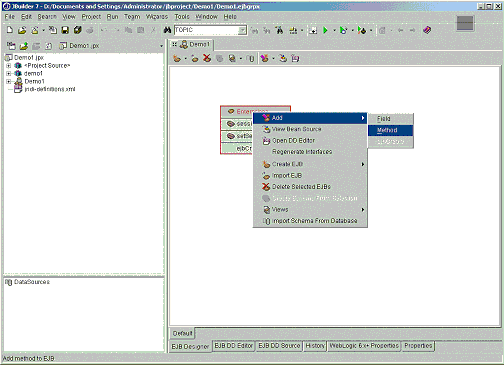Click the Help books toolbar icon
Image resolution: width=504 pixels, height=365 pixels.
tap(427, 30)
